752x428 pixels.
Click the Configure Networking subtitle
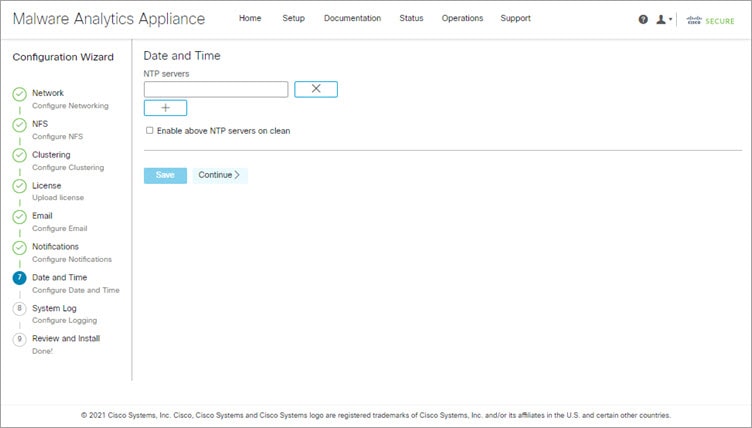click(70, 106)
